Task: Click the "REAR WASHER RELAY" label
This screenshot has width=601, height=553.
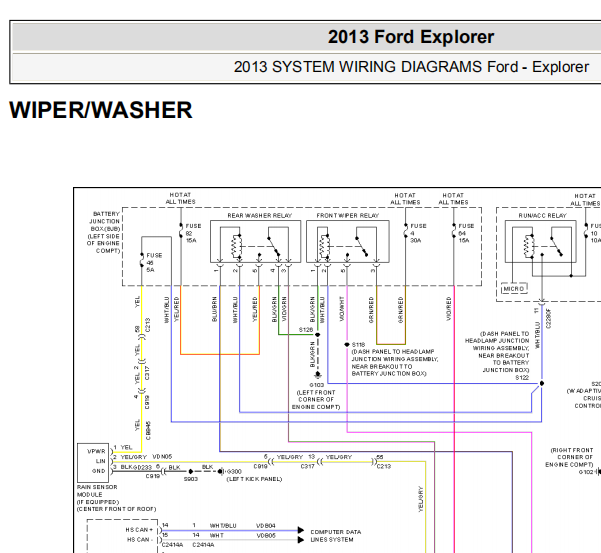Action: [x=259, y=216]
